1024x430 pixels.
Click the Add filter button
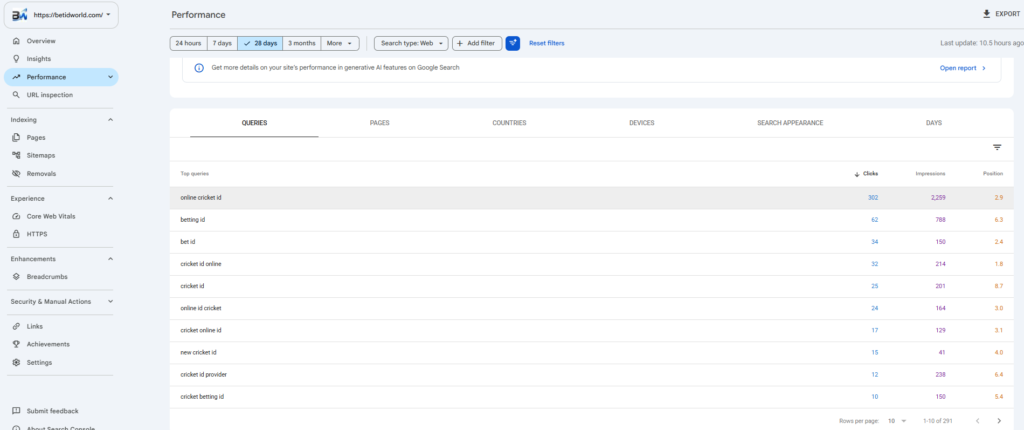[x=477, y=43]
